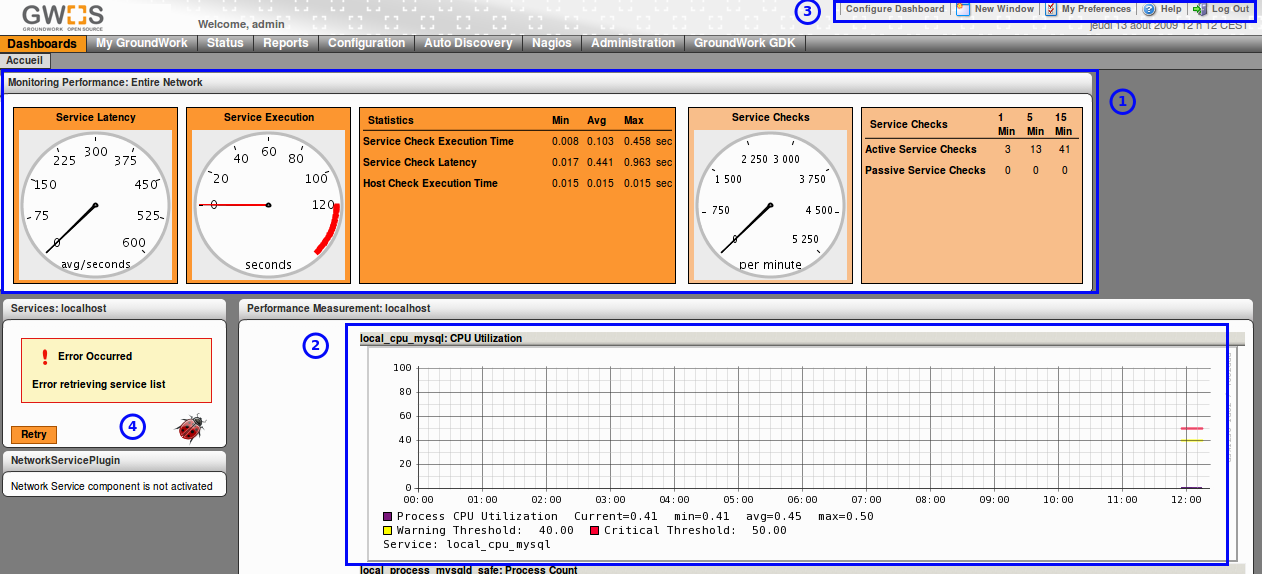Click the Service Latency gauge
The width and height of the screenshot is (1262, 574).
tap(96, 205)
